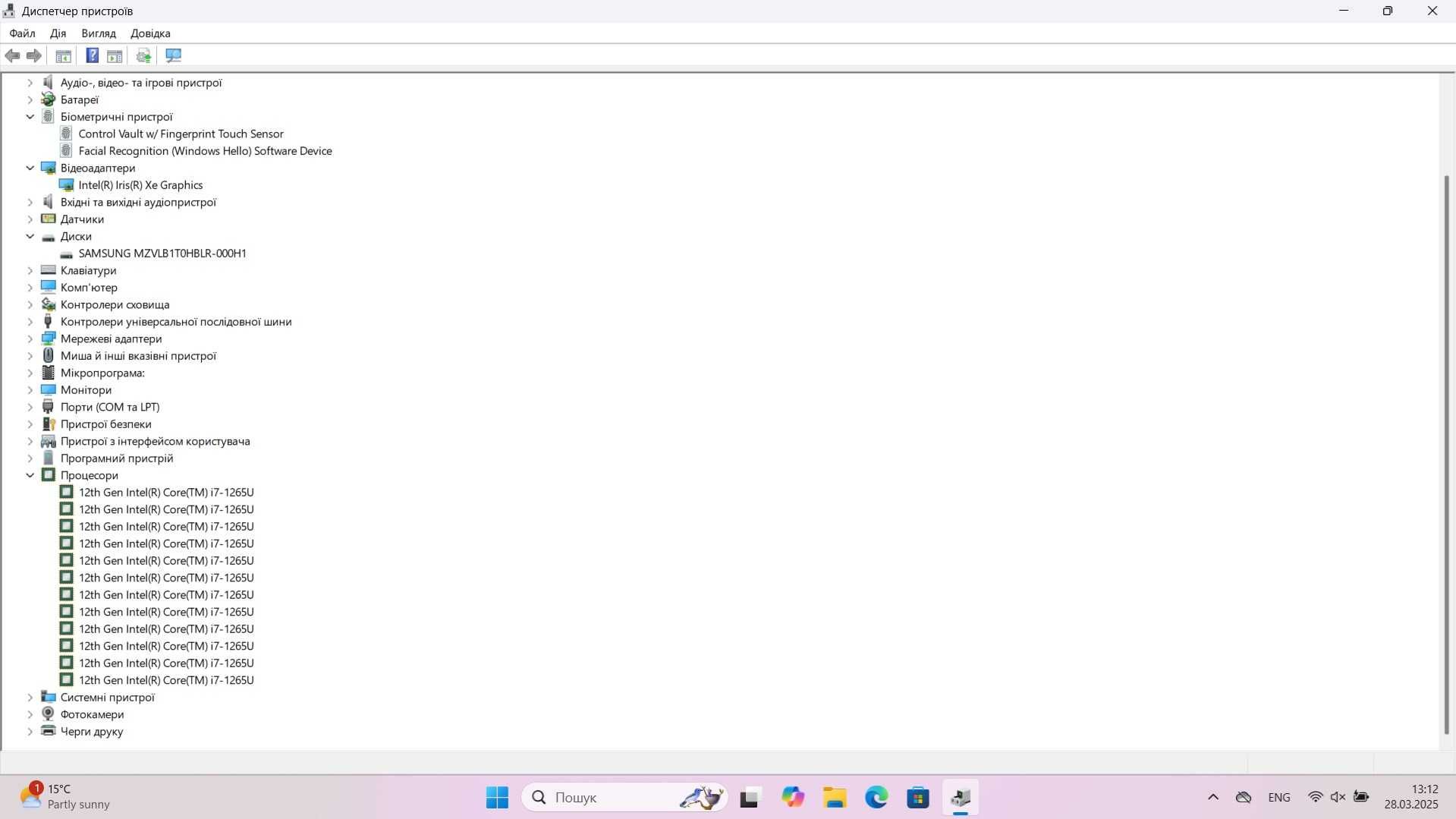
Task: Open File Explorer from the taskbar
Action: [x=835, y=797]
